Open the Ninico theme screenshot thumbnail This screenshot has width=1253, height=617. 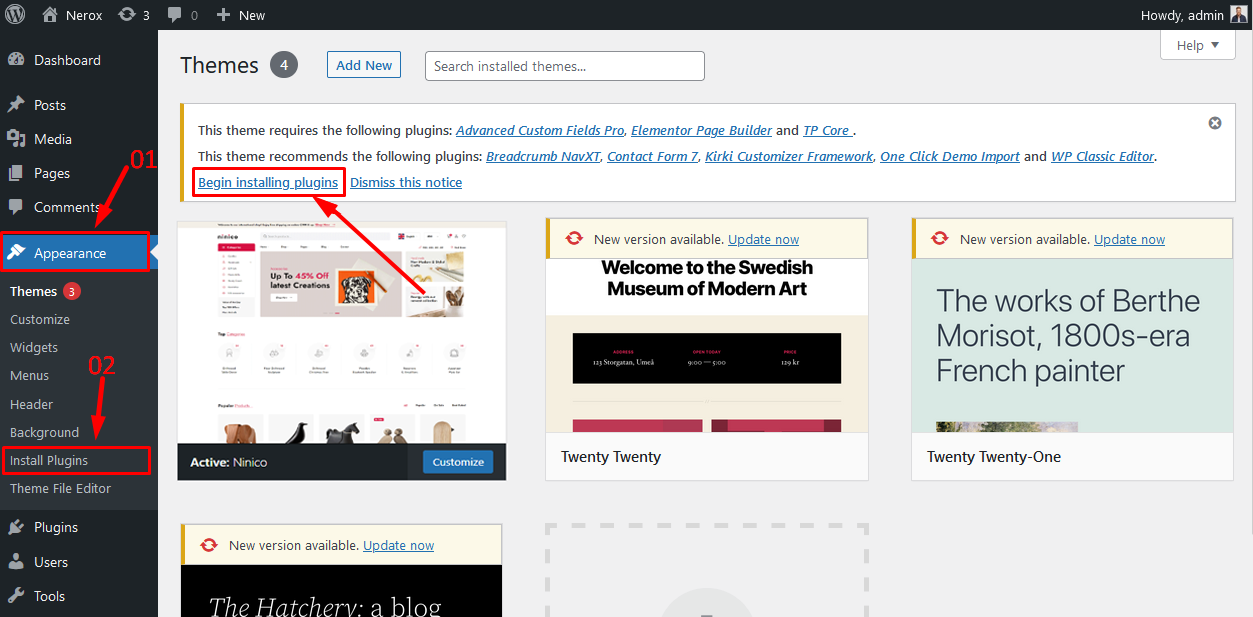coord(342,332)
